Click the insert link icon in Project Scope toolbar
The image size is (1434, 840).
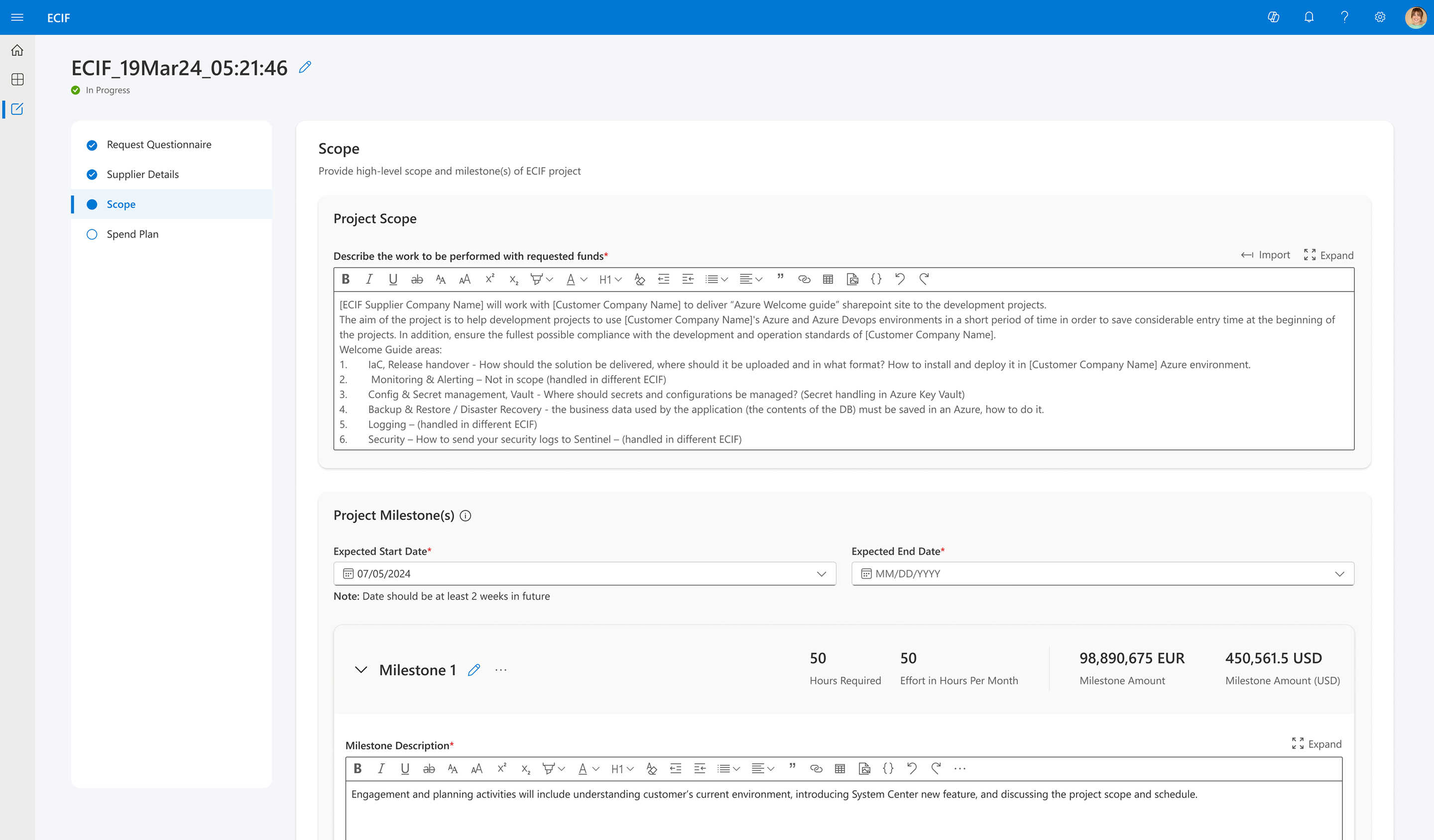point(804,279)
